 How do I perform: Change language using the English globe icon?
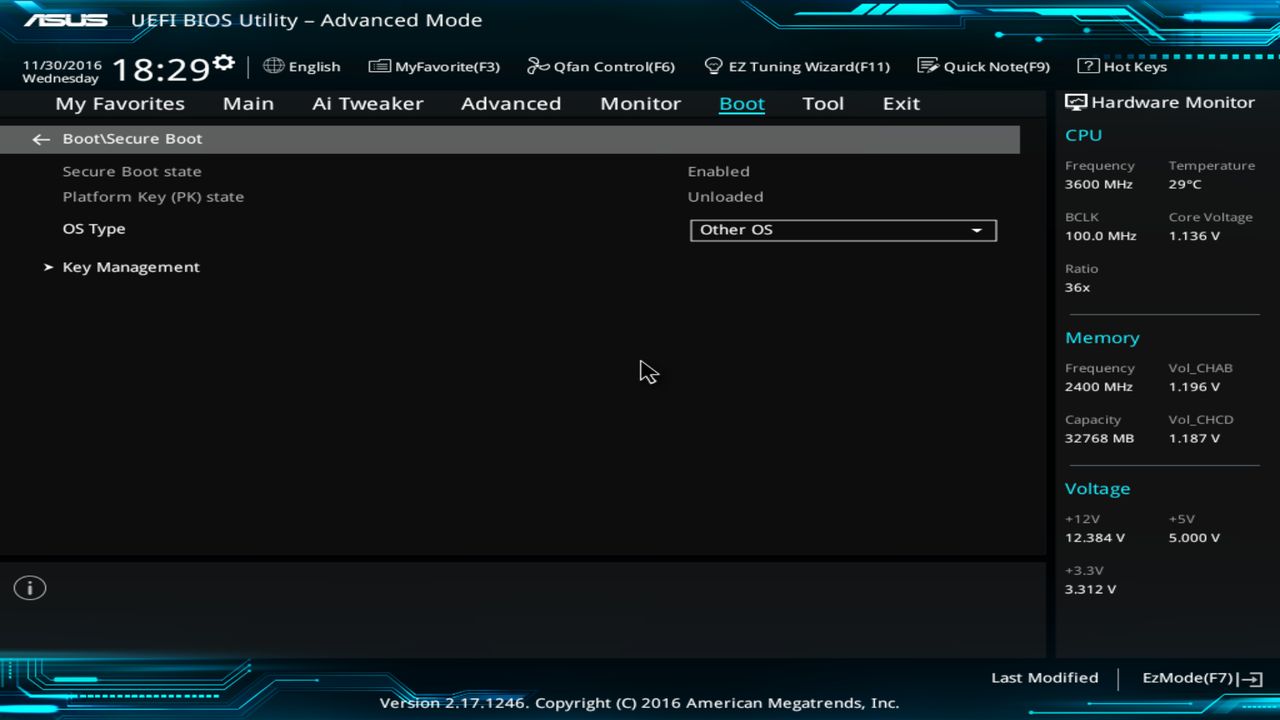pyautogui.click(x=274, y=66)
